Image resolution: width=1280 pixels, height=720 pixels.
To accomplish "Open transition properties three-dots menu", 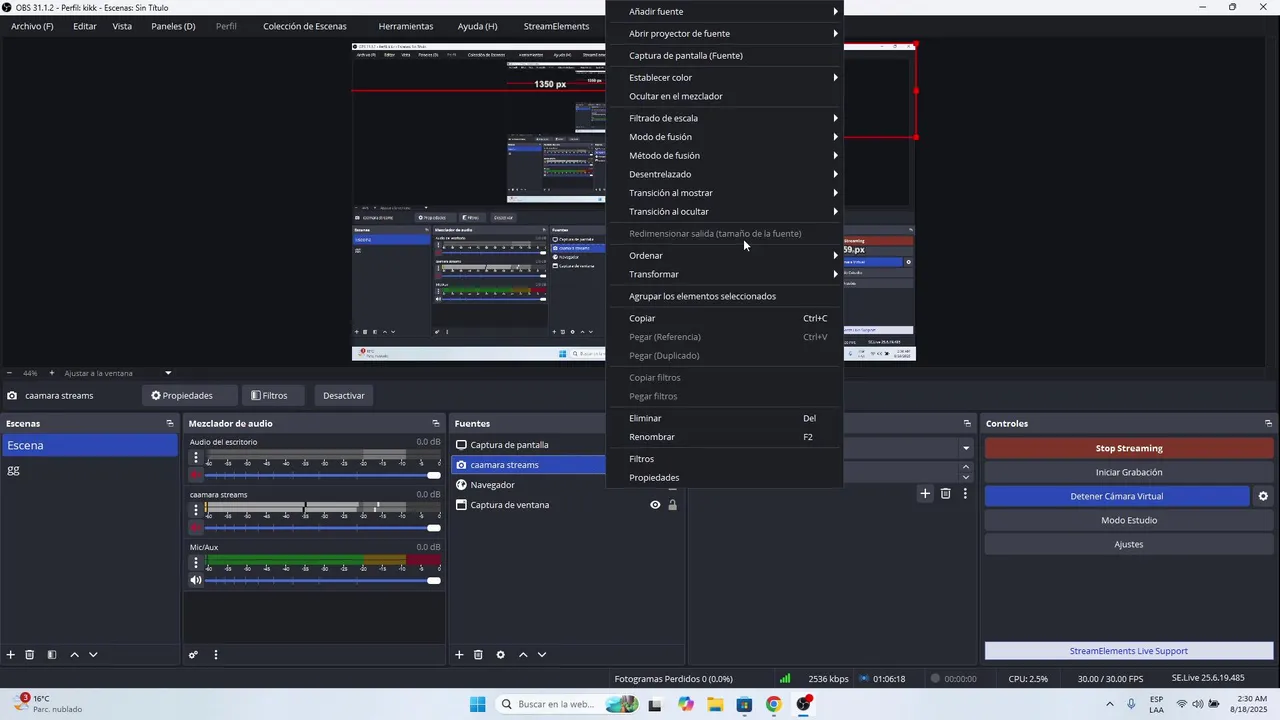I will click(x=965, y=493).
